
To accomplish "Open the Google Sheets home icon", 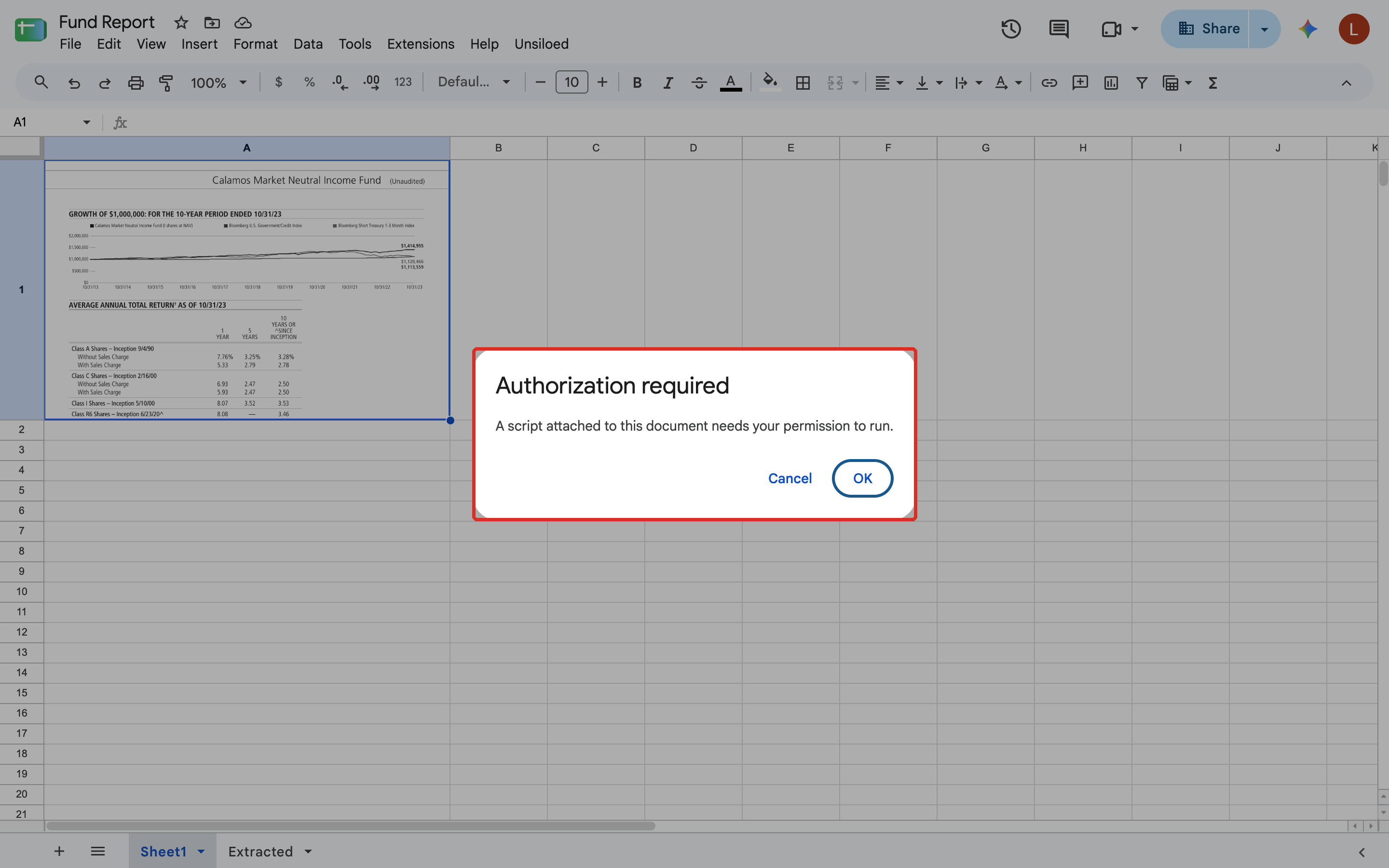I will [x=30, y=29].
